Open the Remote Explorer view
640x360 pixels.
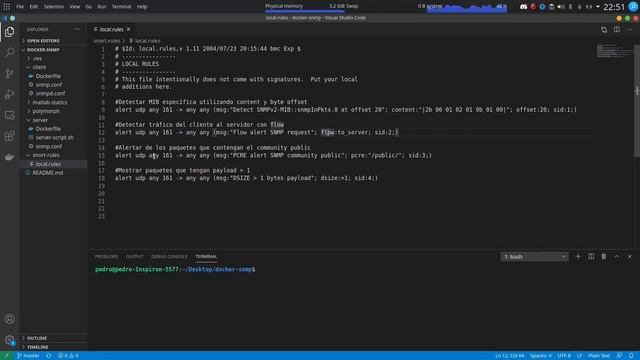[x=9, y=115]
